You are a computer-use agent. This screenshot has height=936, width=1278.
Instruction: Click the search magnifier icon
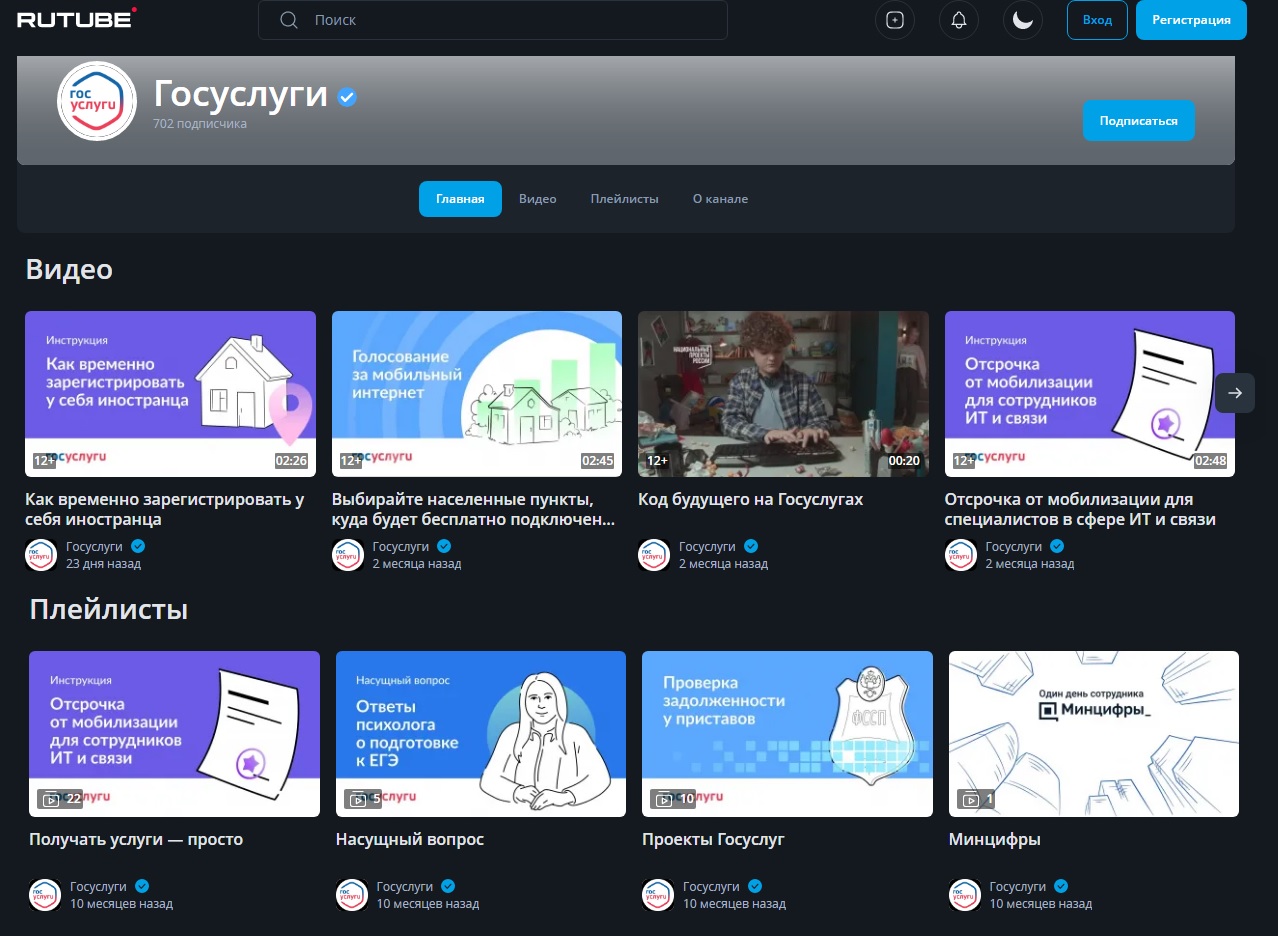coord(289,20)
